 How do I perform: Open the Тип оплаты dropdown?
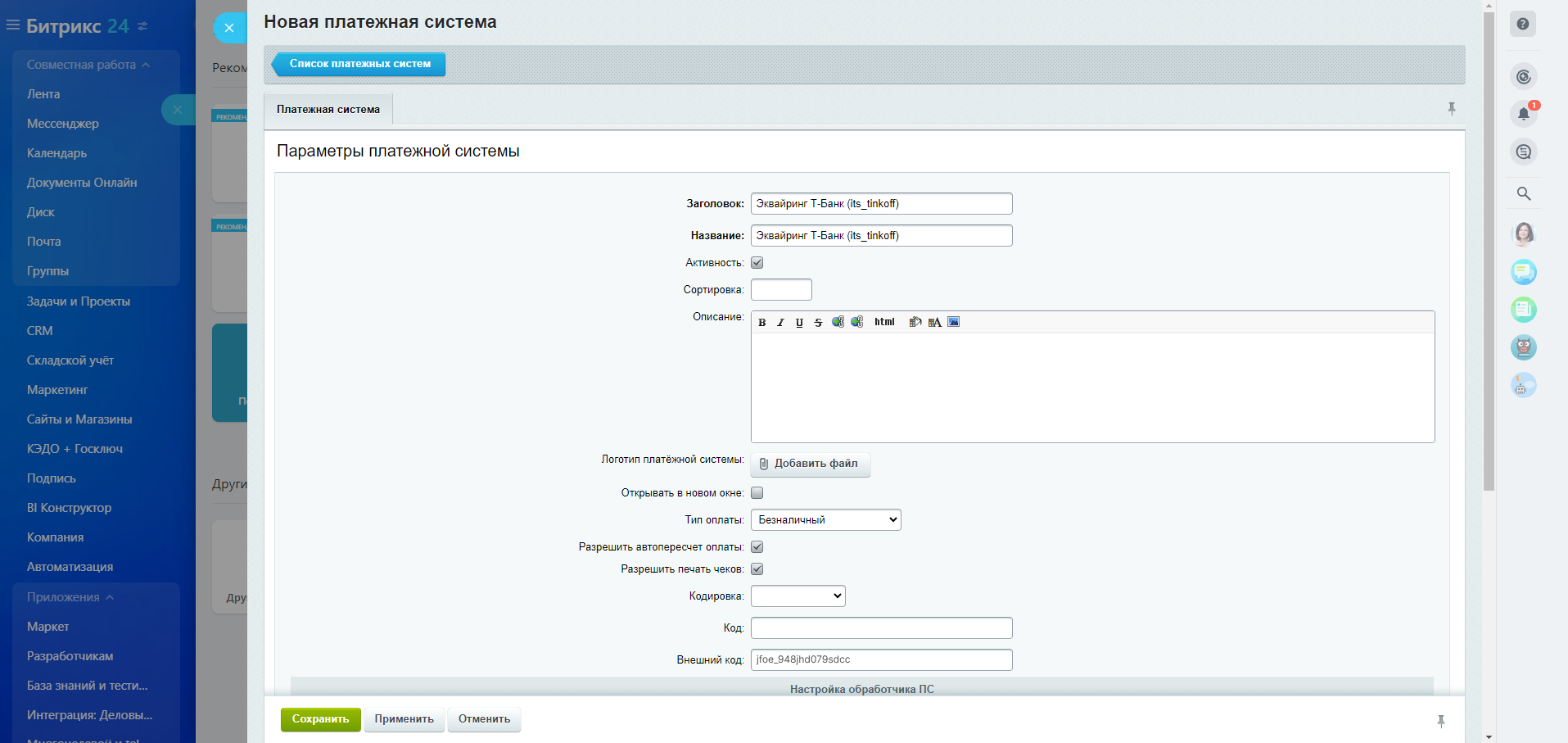[825, 520]
